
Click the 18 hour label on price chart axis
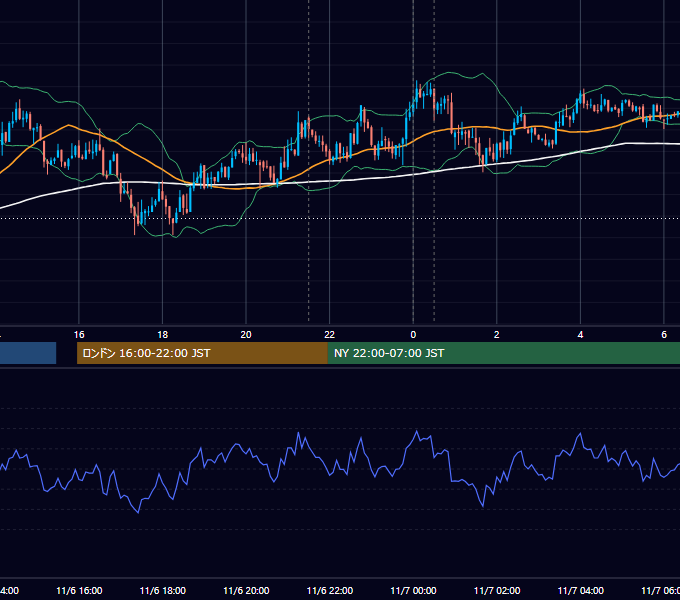click(x=162, y=335)
